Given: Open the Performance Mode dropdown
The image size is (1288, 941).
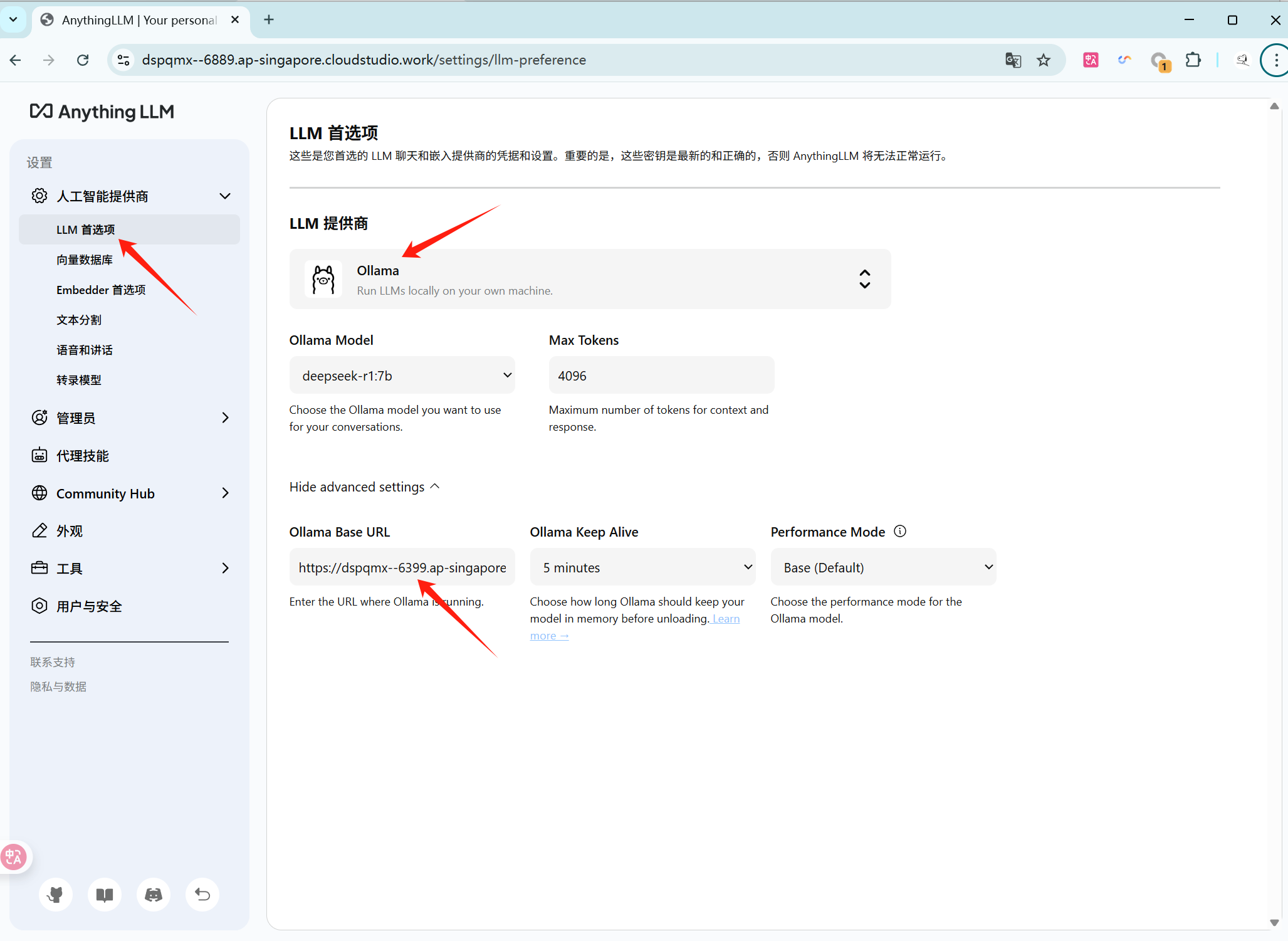Looking at the screenshot, I should (883, 567).
